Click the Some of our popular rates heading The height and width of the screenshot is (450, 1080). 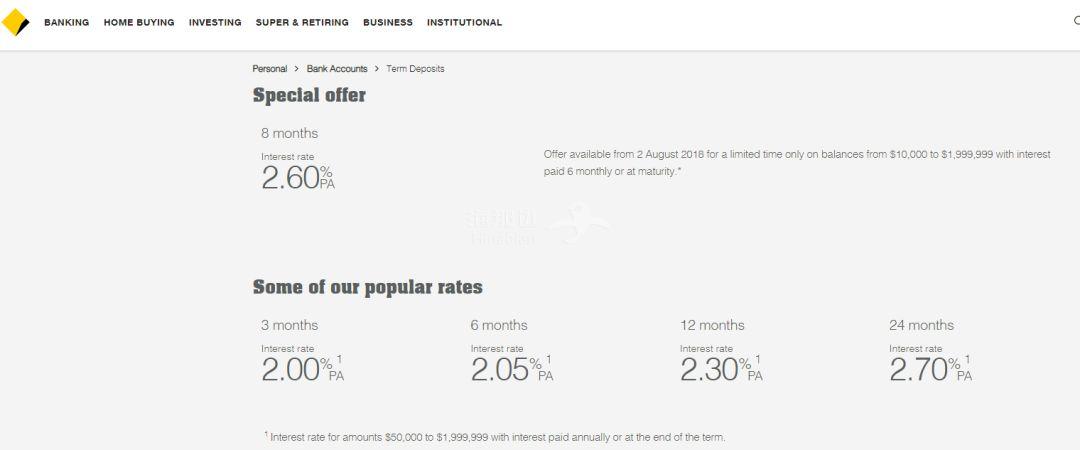(x=367, y=288)
